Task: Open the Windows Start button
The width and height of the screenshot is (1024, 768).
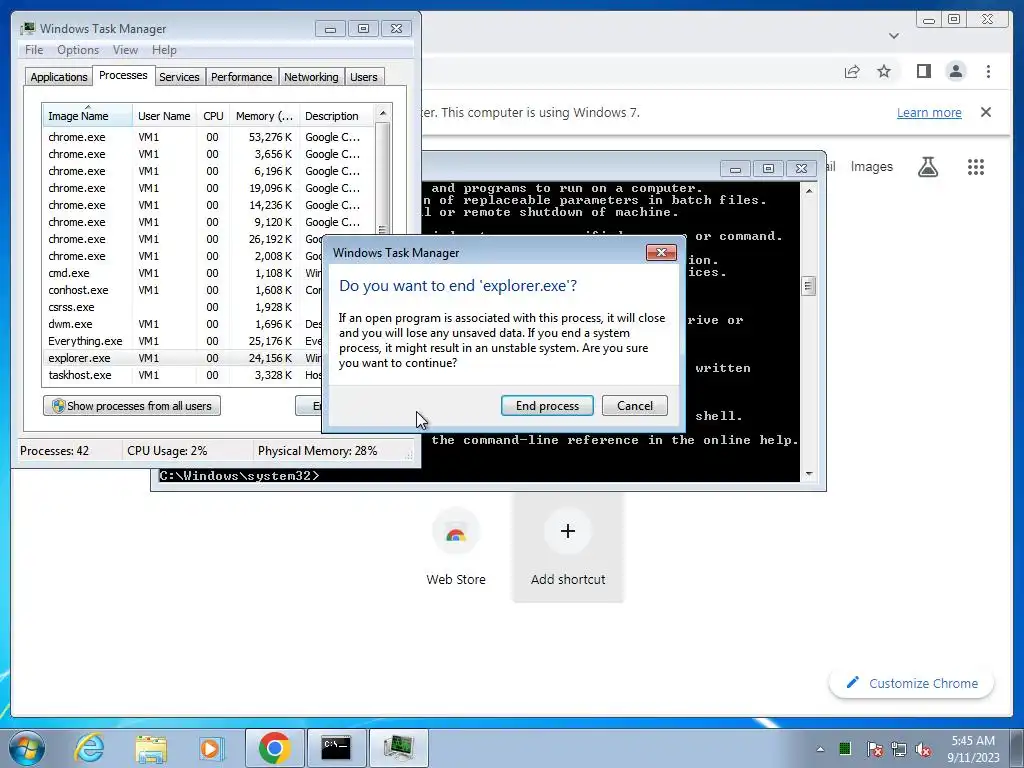Action: coord(27,748)
